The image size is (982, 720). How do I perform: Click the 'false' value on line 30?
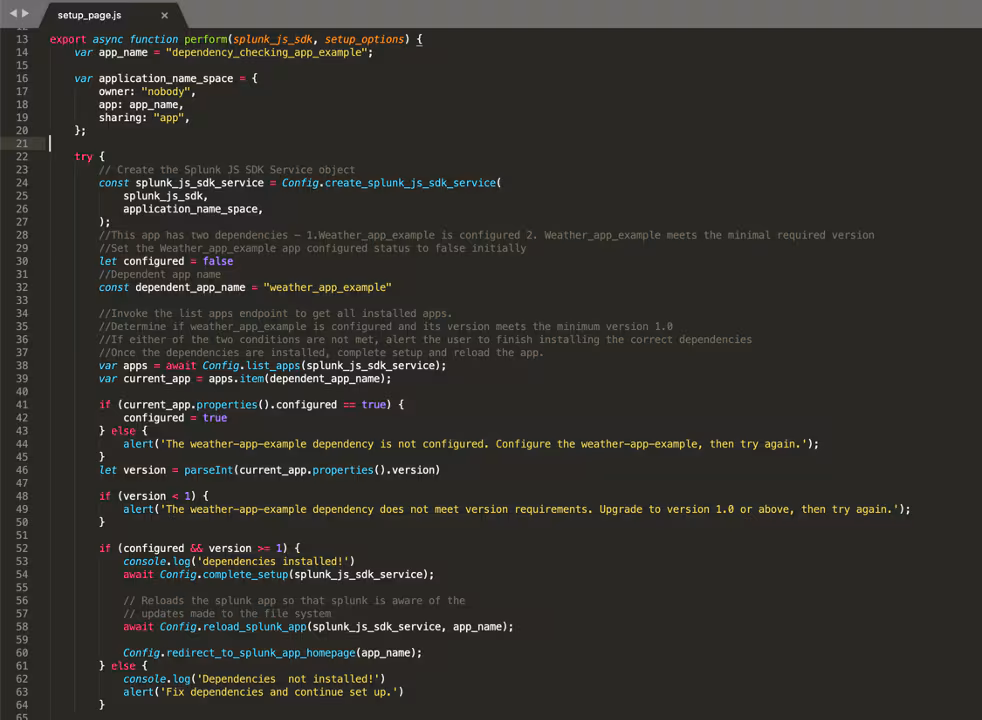click(217, 261)
